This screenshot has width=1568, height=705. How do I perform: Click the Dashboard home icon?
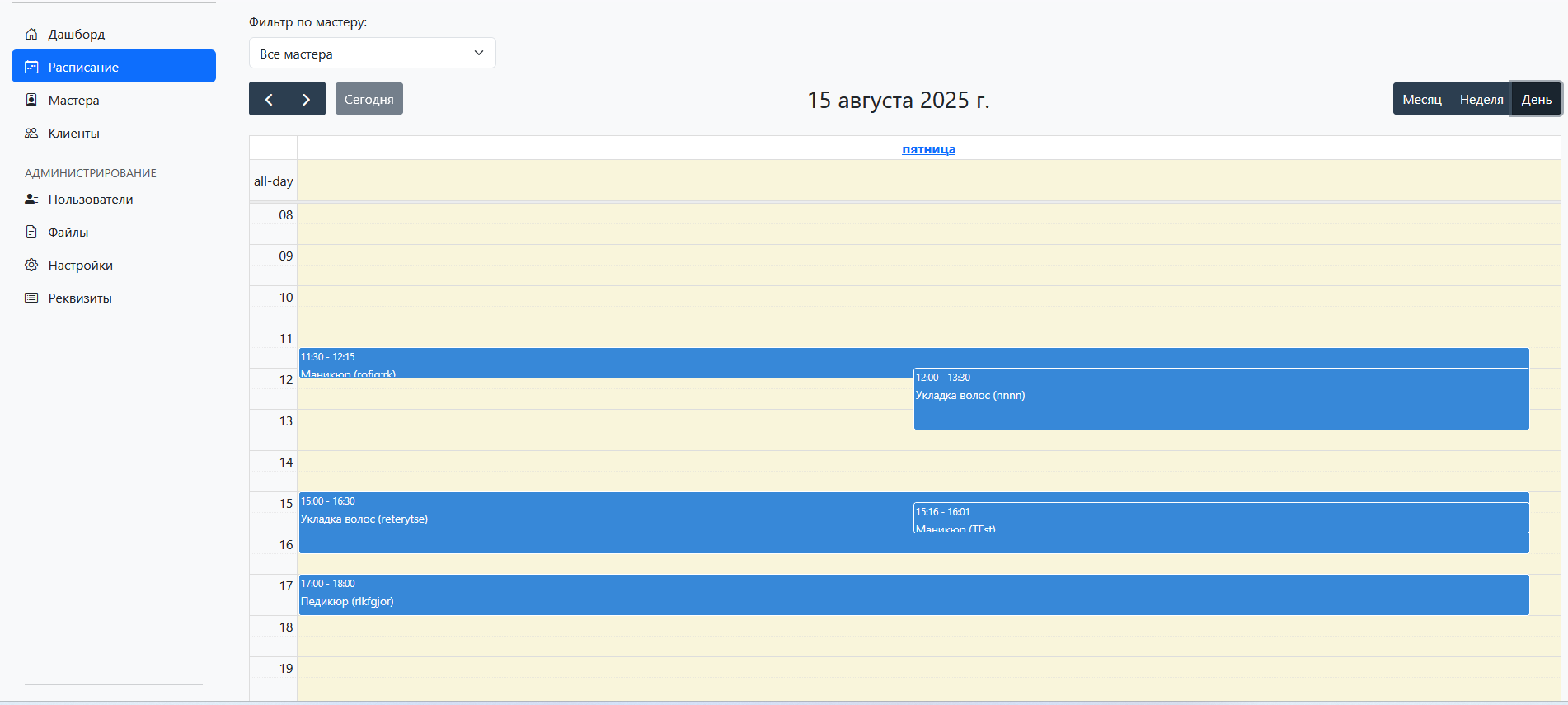(31, 34)
